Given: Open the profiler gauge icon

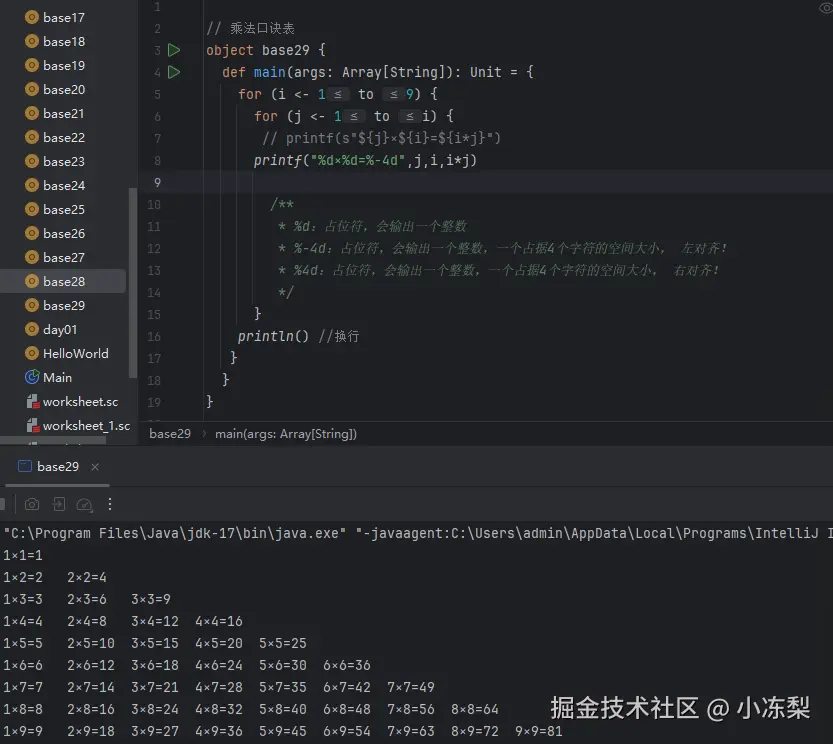Looking at the screenshot, I should (84, 504).
